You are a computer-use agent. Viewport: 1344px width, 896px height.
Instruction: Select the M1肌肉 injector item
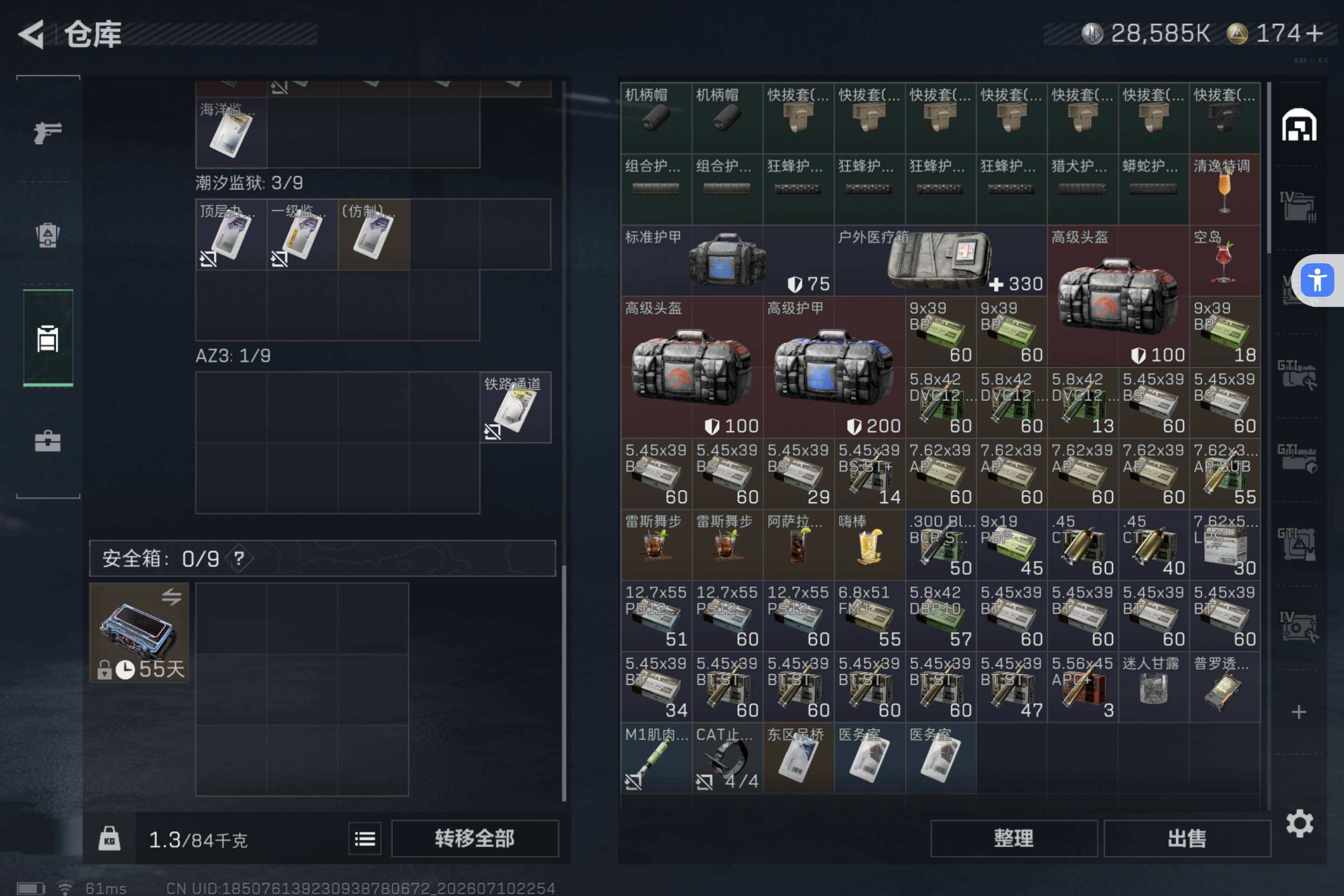pos(656,758)
